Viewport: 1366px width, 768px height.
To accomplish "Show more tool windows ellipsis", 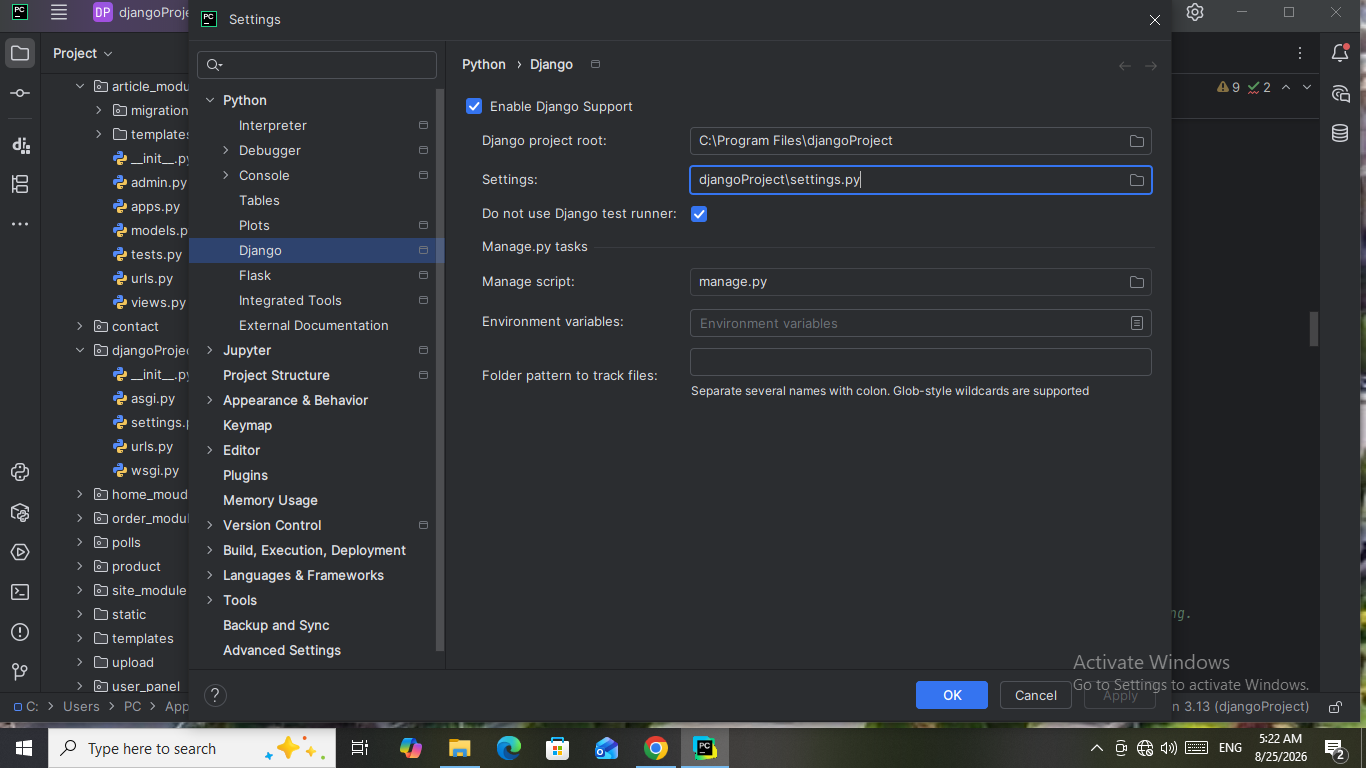I will click(20, 224).
